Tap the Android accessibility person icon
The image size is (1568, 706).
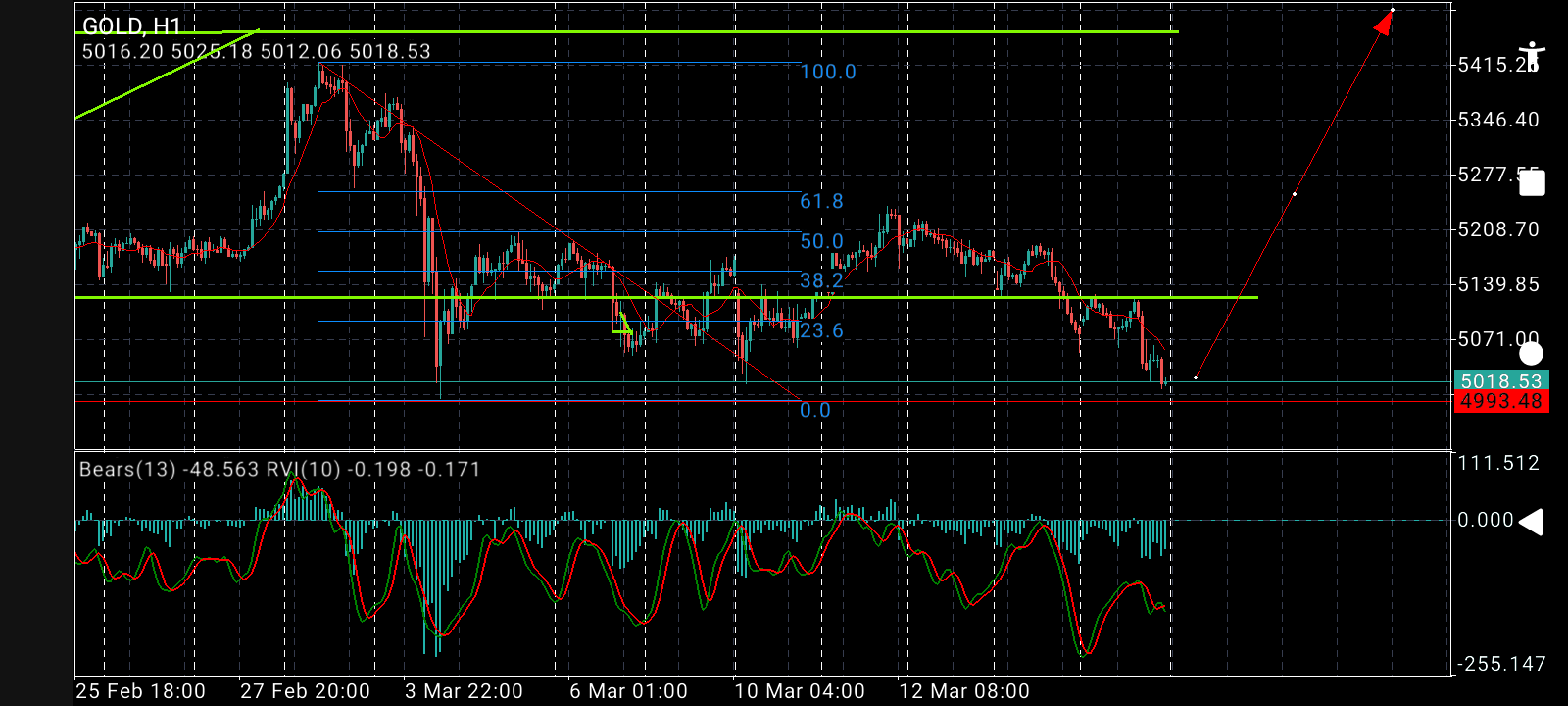[x=1531, y=56]
